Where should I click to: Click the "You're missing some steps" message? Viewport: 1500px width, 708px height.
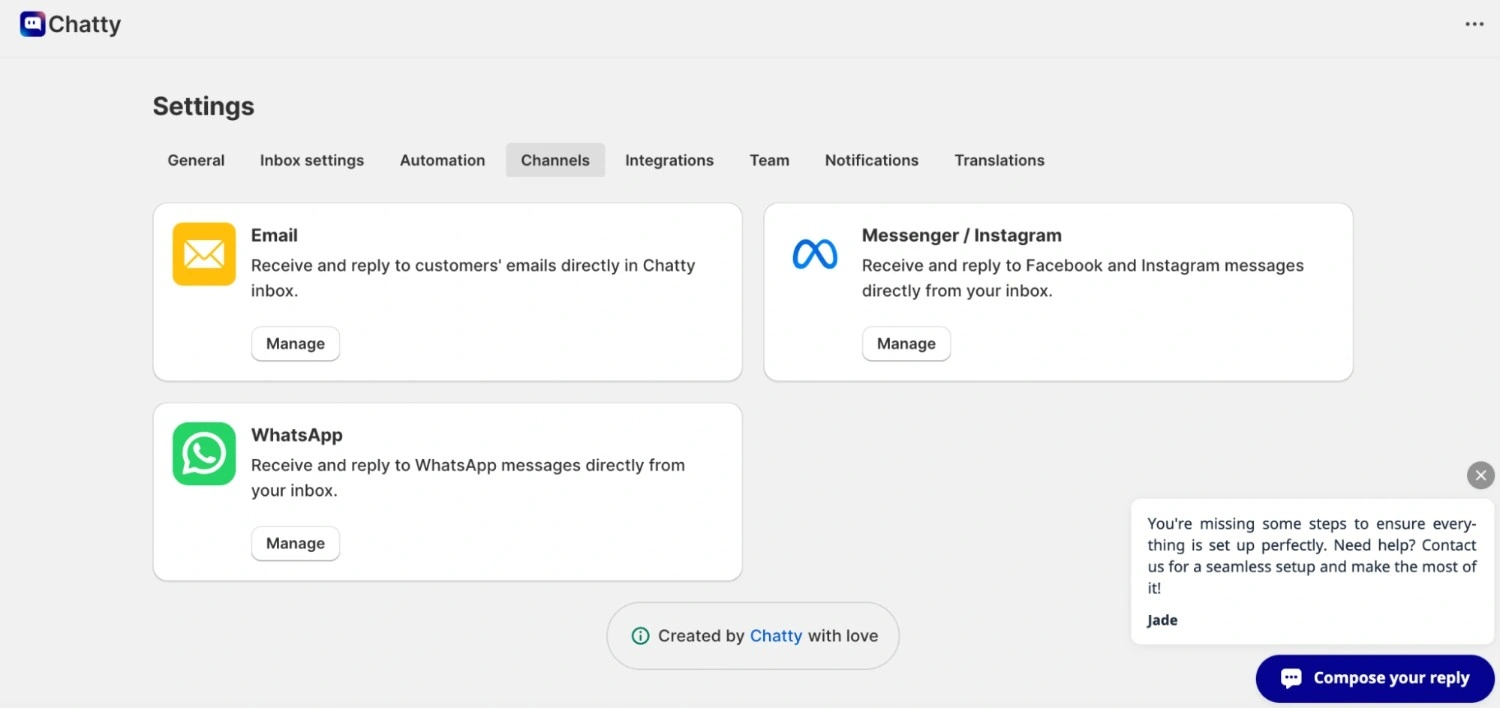coord(1312,556)
